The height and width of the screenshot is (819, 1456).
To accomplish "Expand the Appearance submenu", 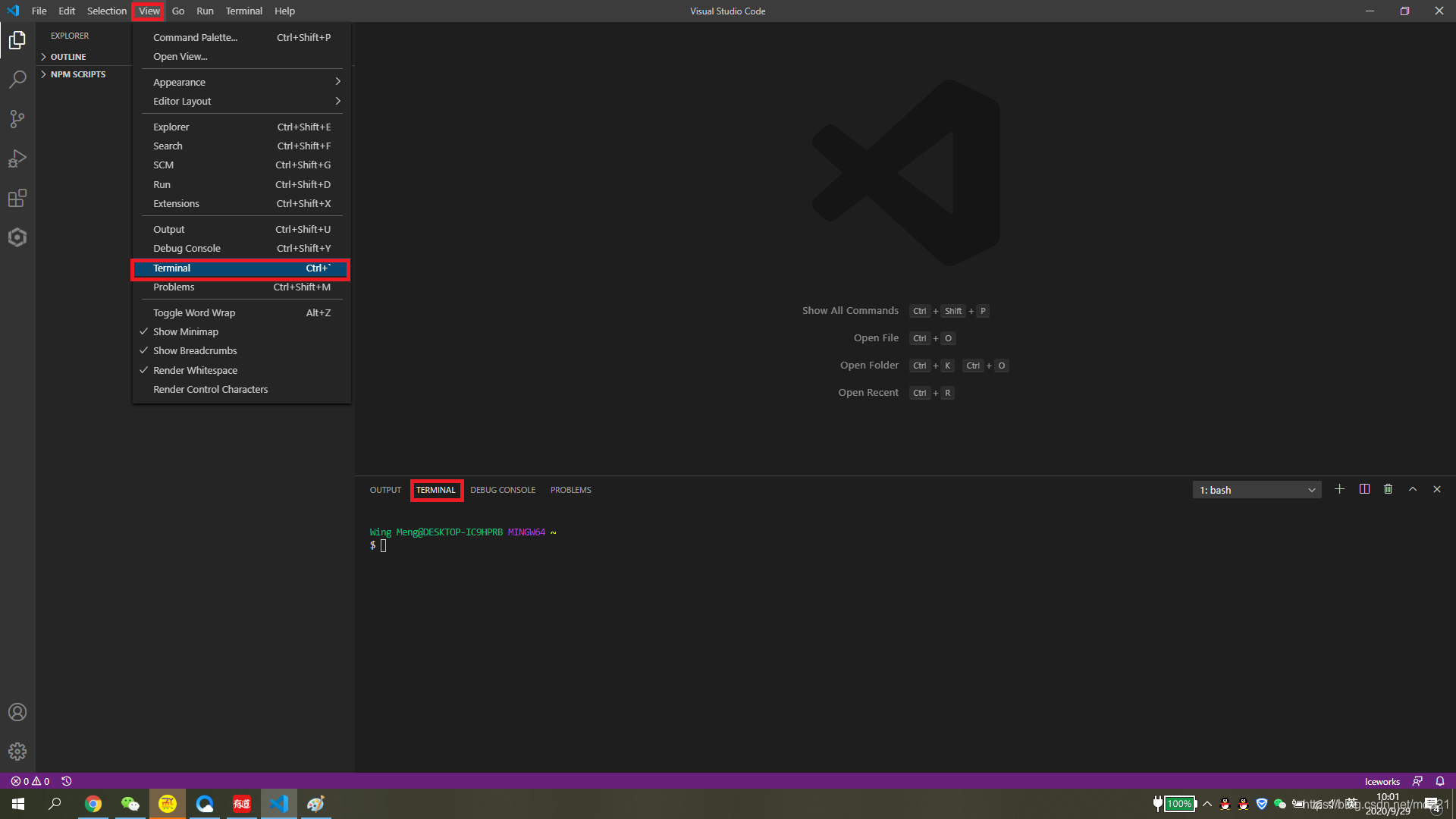I will [179, 82].
